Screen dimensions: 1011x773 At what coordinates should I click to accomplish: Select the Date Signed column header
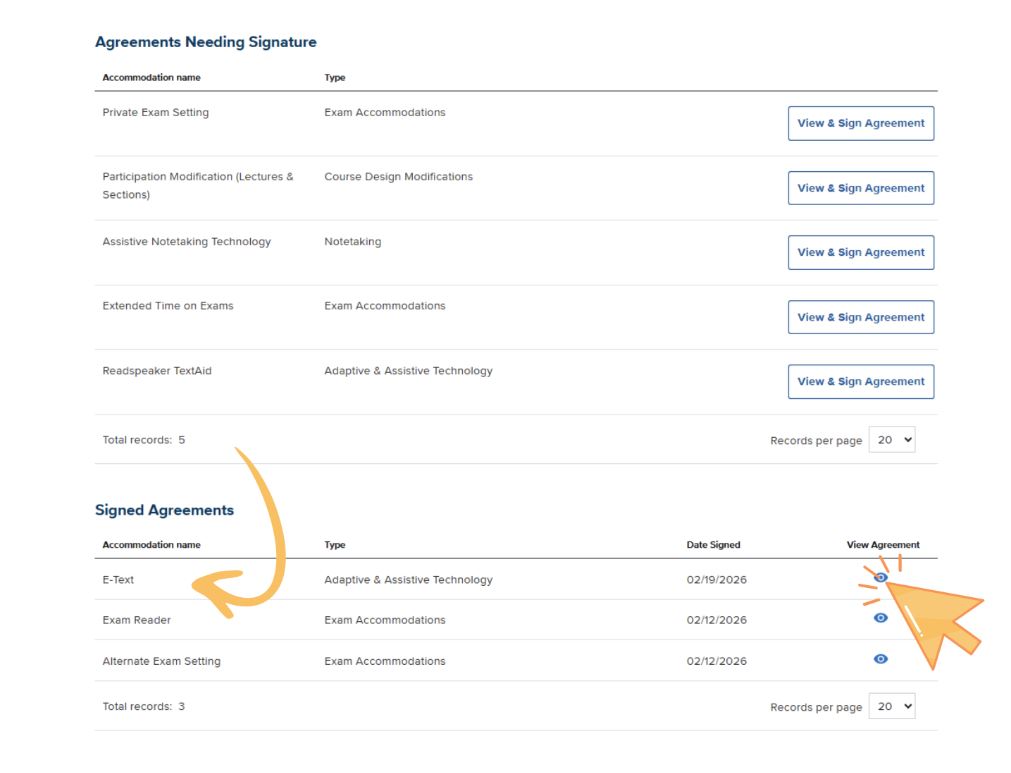[713, 544]
